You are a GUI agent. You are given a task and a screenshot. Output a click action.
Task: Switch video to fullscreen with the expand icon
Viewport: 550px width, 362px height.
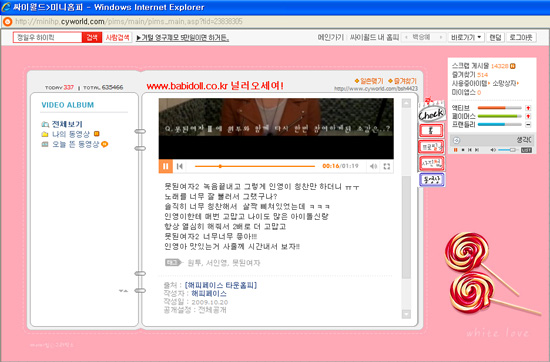click(387, 166)
